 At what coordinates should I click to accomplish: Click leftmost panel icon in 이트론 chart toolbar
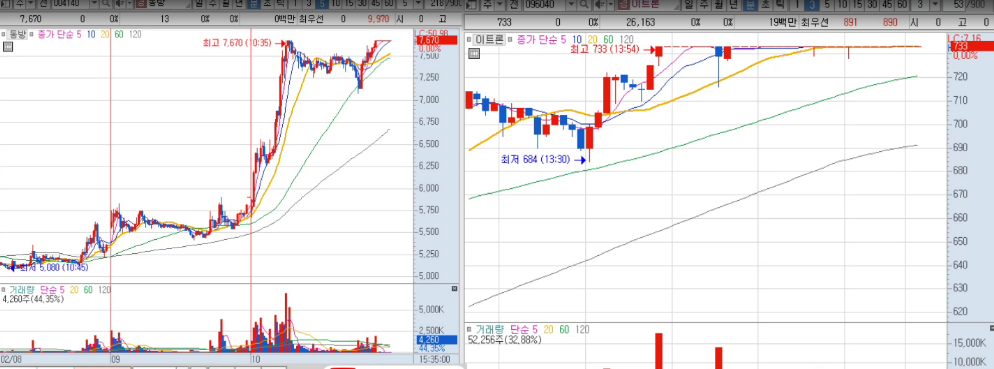(x=472, y=4)
